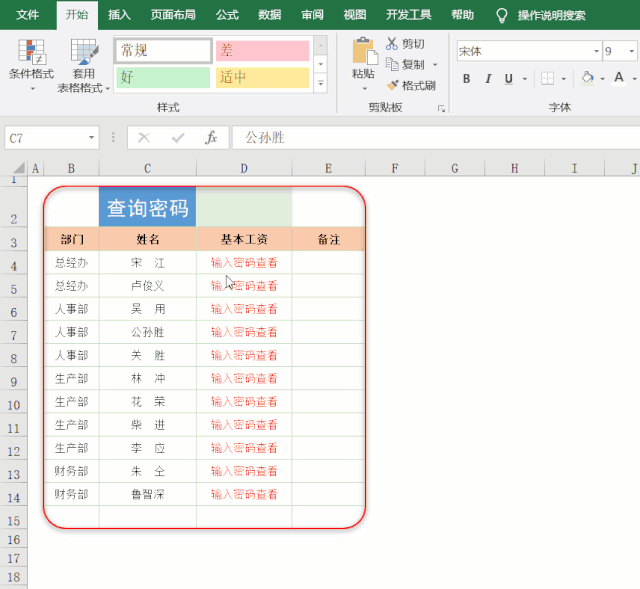This screenshot has width=640, height=589.
Task: Select the 财务部 cell in 朱仝's row
Action: coord(71,471)
